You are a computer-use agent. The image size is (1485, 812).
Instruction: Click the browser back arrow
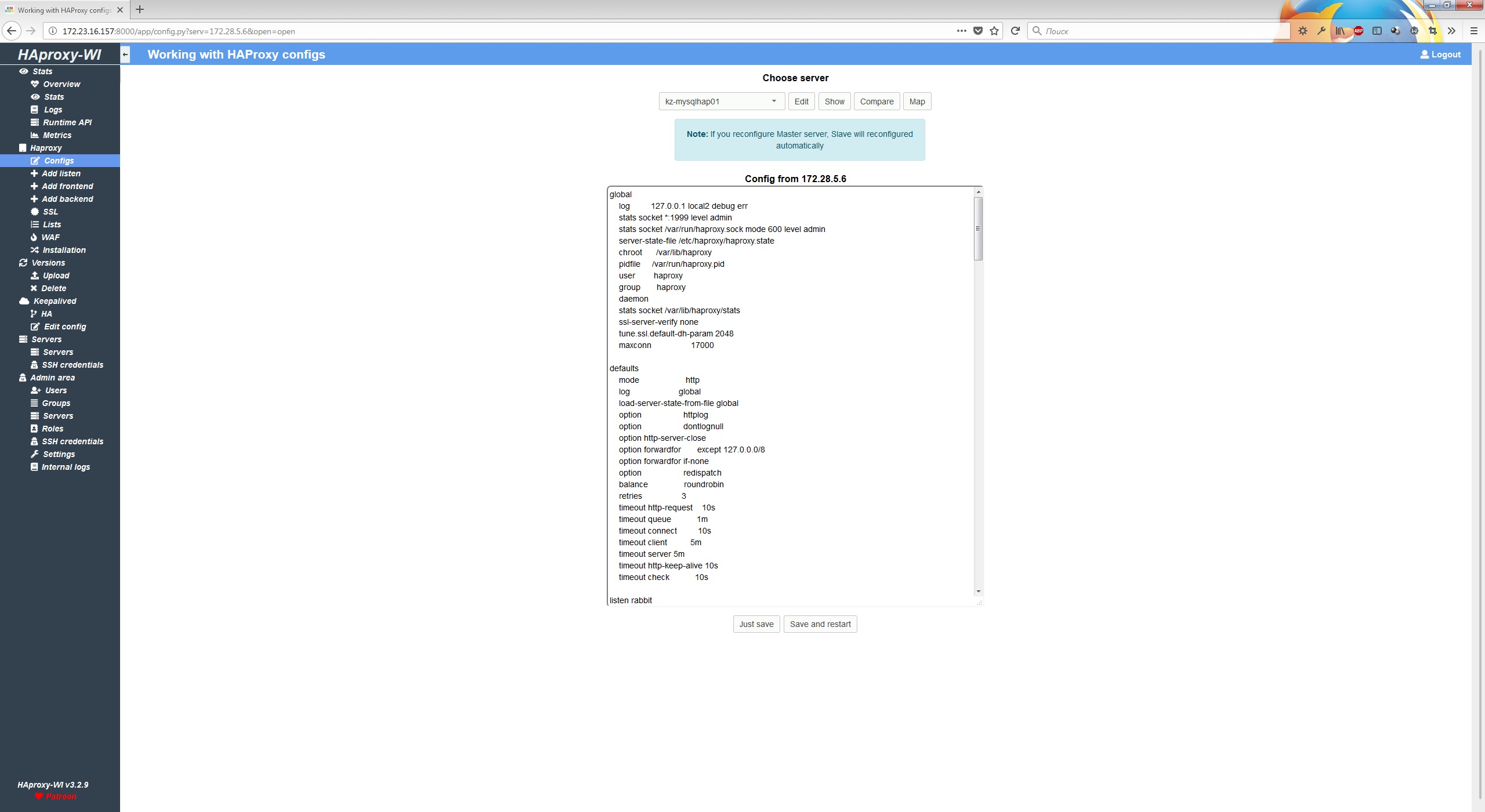tap(12, 31)
